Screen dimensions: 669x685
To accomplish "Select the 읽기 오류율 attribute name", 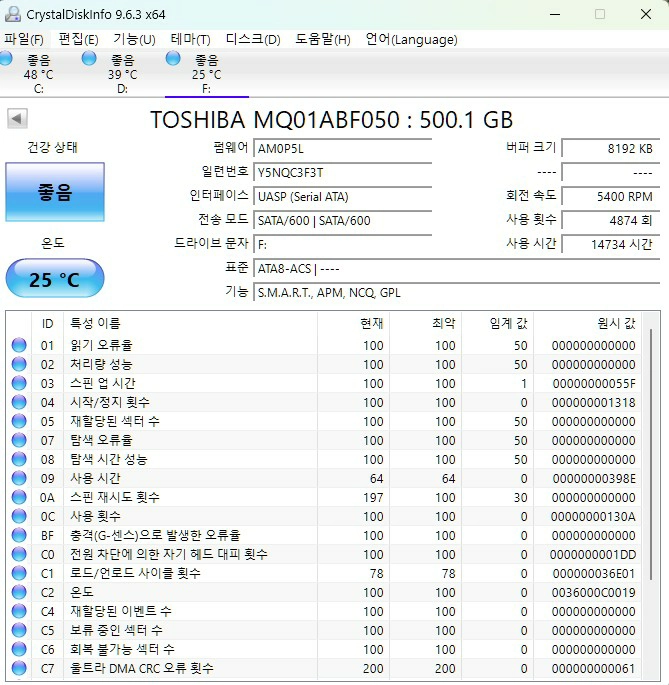I will click(101, 345).
